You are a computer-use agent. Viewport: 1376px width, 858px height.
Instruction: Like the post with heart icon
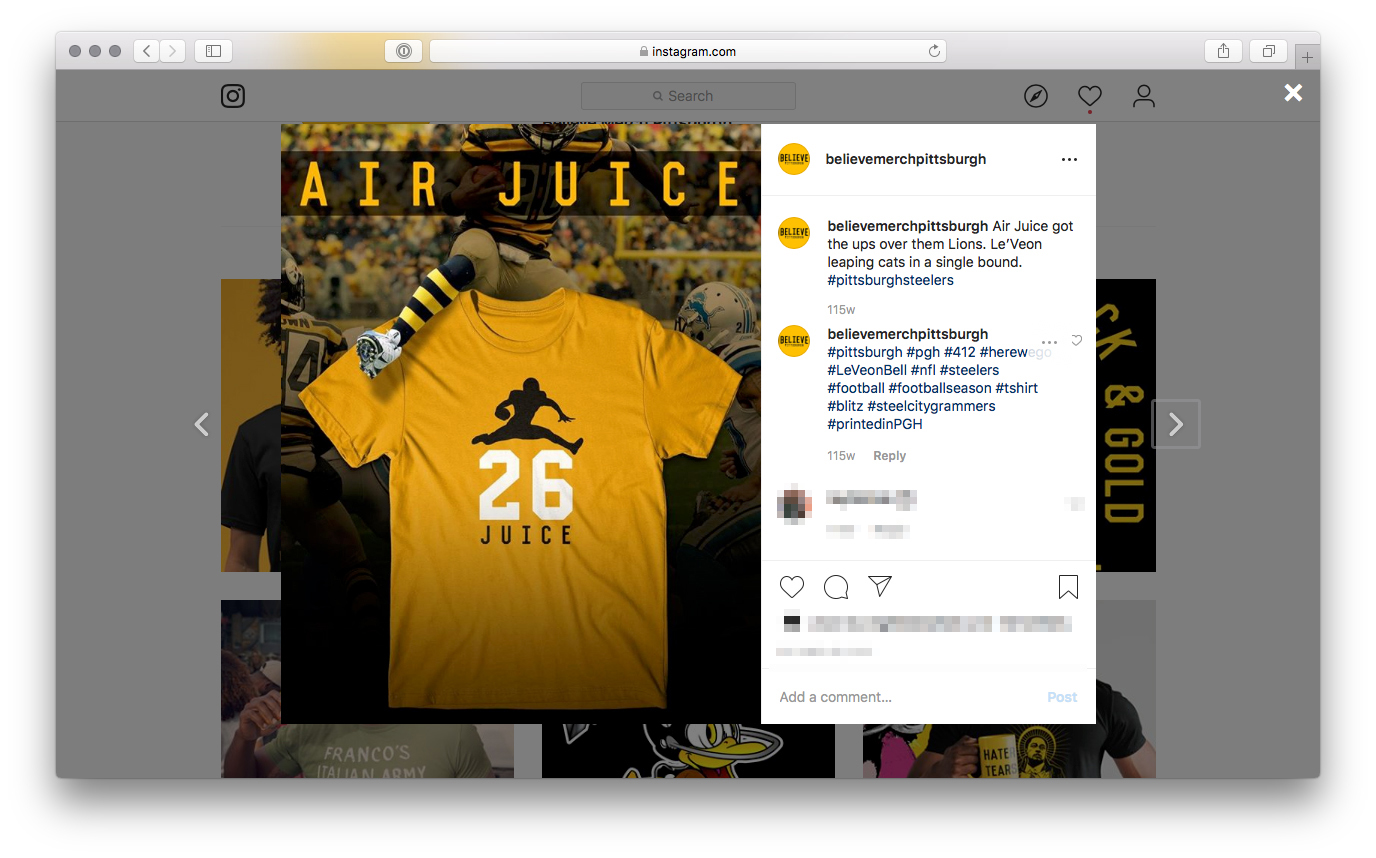coord(792,587)
